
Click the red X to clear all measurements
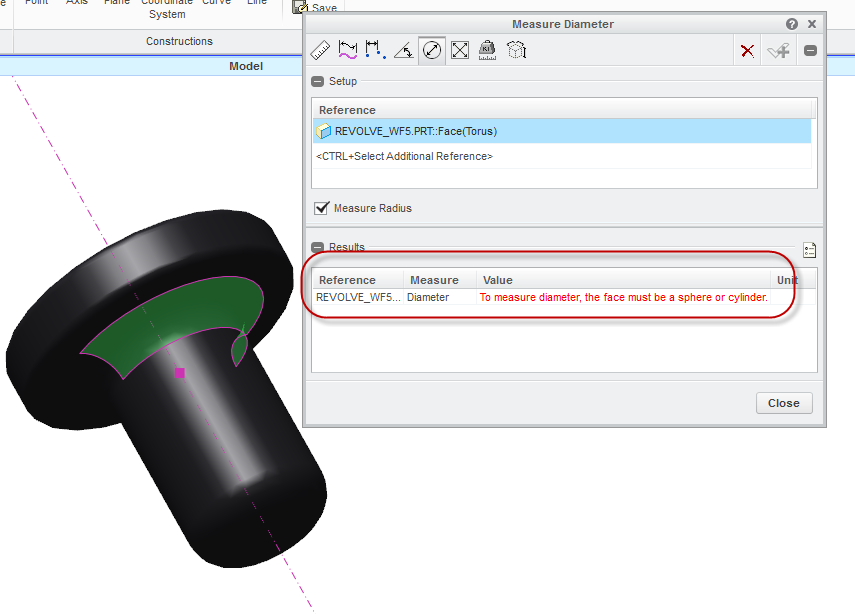tap(747, 49)
